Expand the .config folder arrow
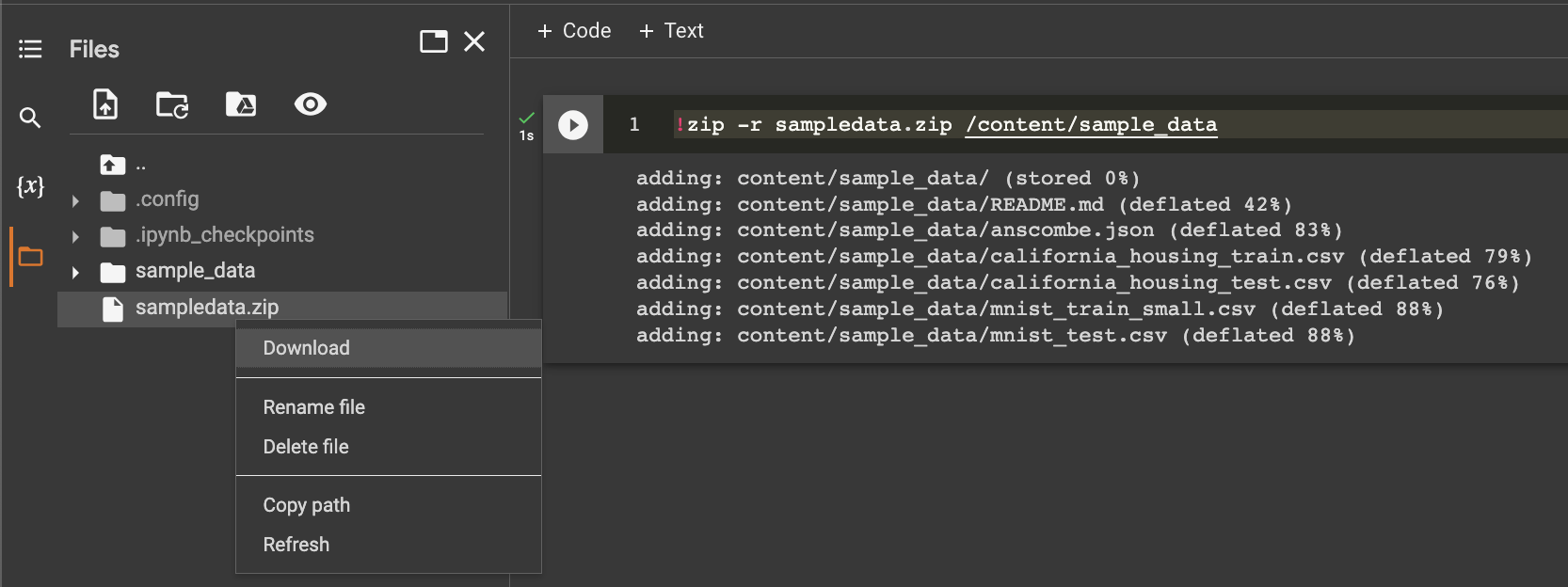This screenshot has height=587, width=1568. (75, 200)
